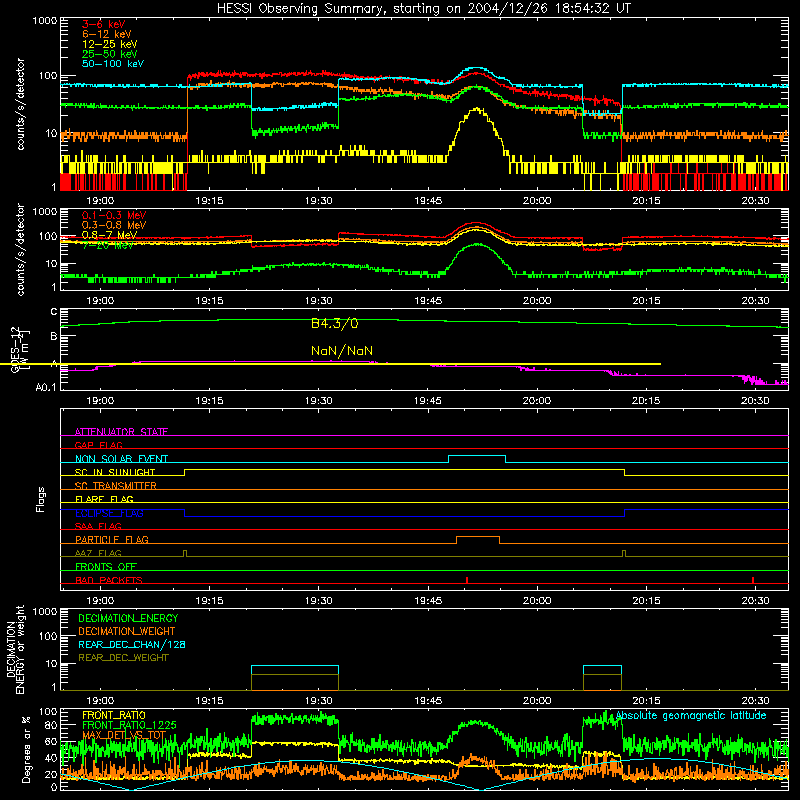Click the REAR_DEC_WEIGHT legend label
Screen dimensions: 800x800
click(123, 658)
